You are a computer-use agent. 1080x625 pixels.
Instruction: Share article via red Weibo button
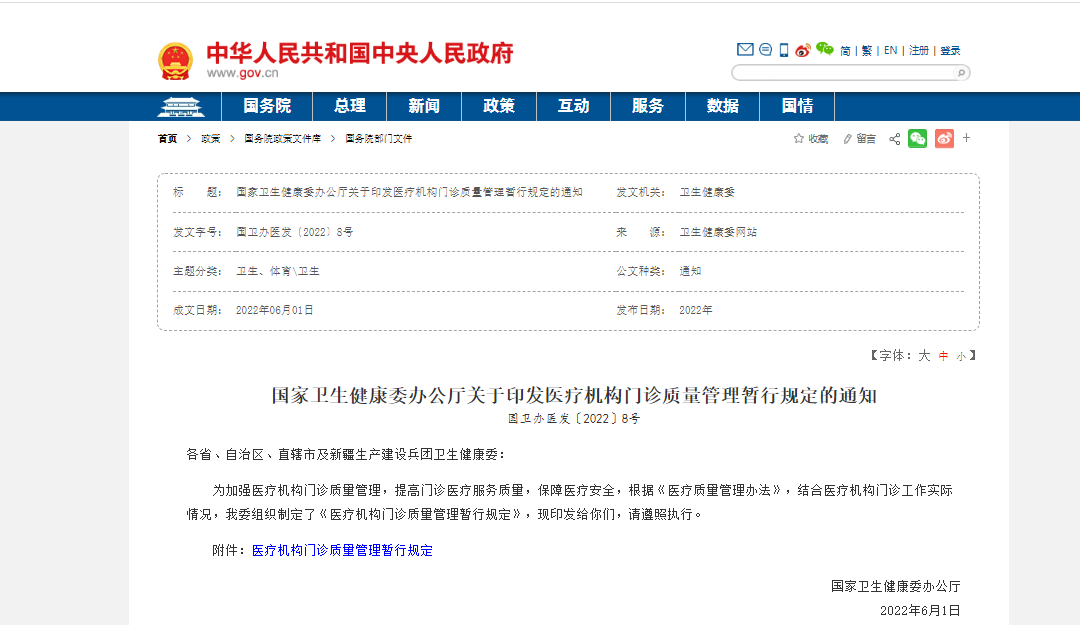coord(944,139)
